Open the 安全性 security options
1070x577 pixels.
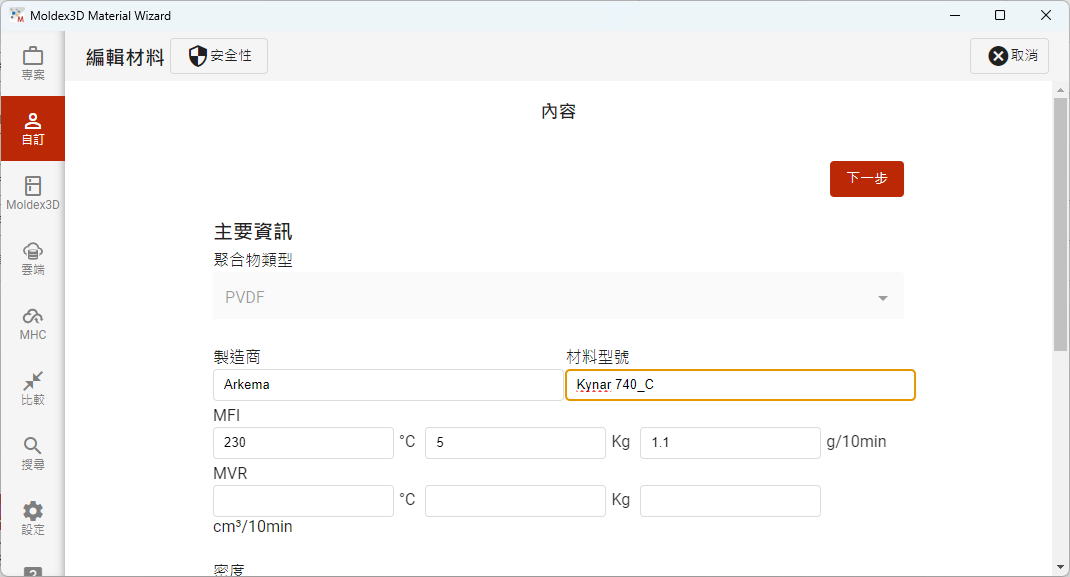click(219, 56)
